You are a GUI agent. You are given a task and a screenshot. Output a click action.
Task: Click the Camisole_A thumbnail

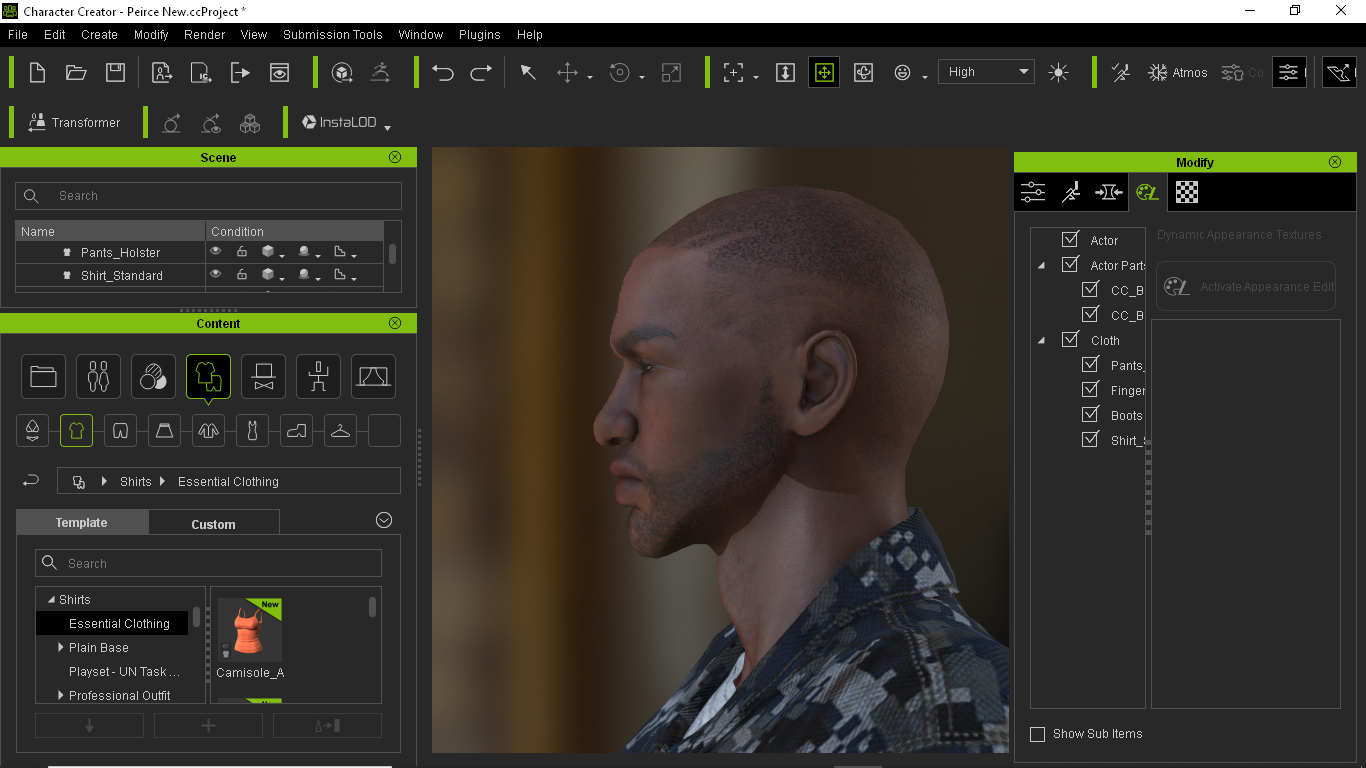point(250,630)
